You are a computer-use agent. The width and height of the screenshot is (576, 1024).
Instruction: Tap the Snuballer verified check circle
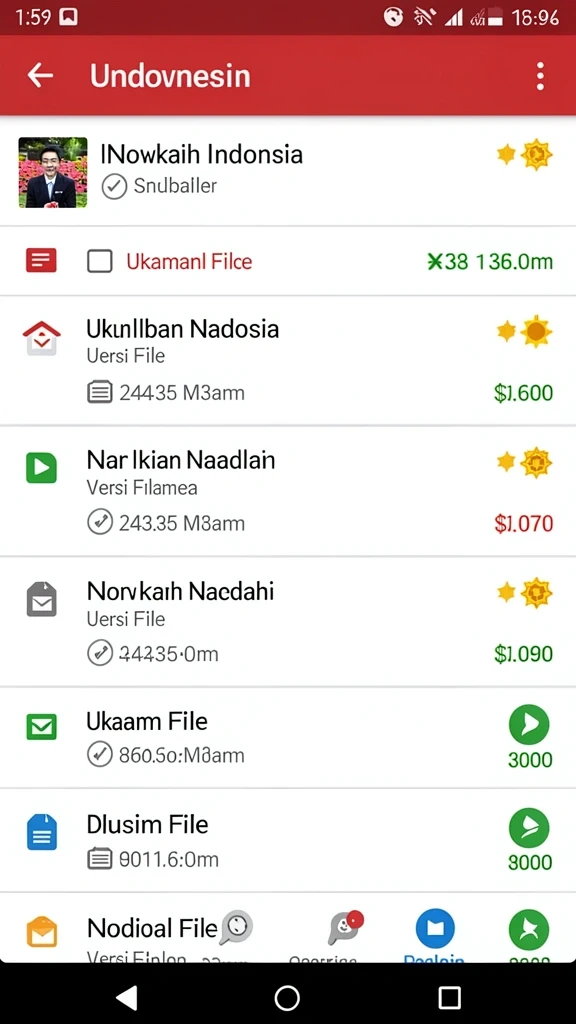(114, 187)
